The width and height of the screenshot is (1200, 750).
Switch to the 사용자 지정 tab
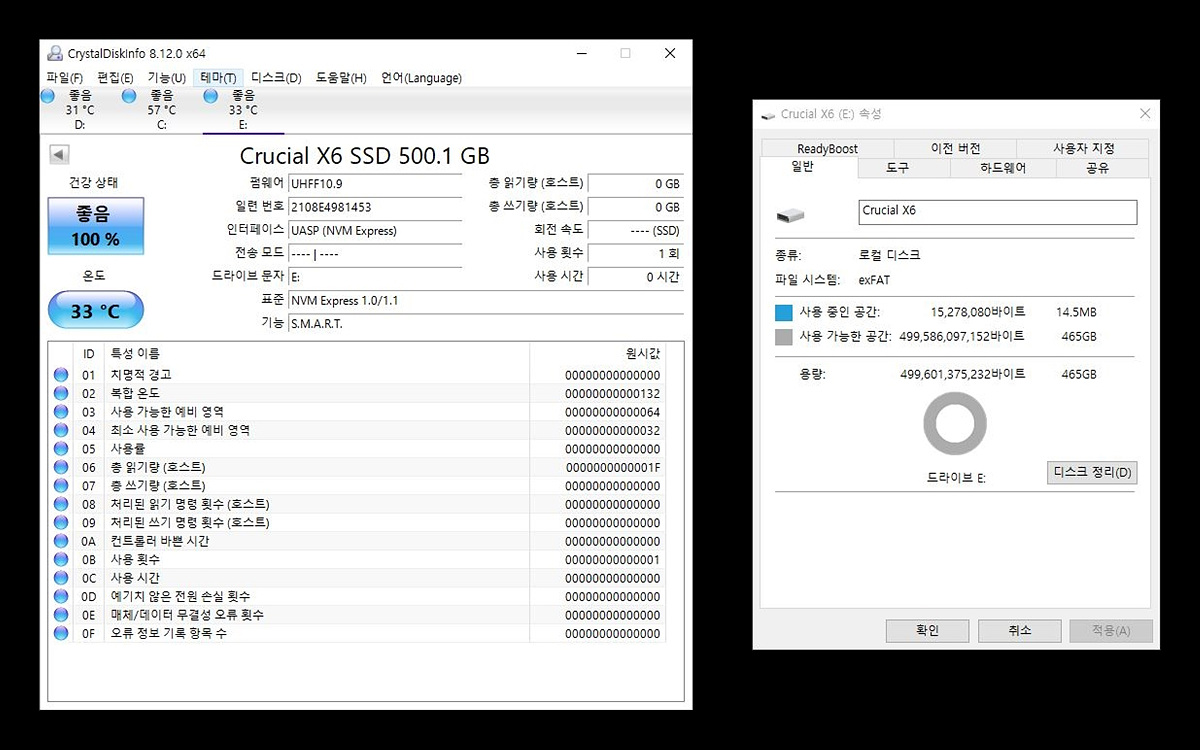tap(1083, 149)
